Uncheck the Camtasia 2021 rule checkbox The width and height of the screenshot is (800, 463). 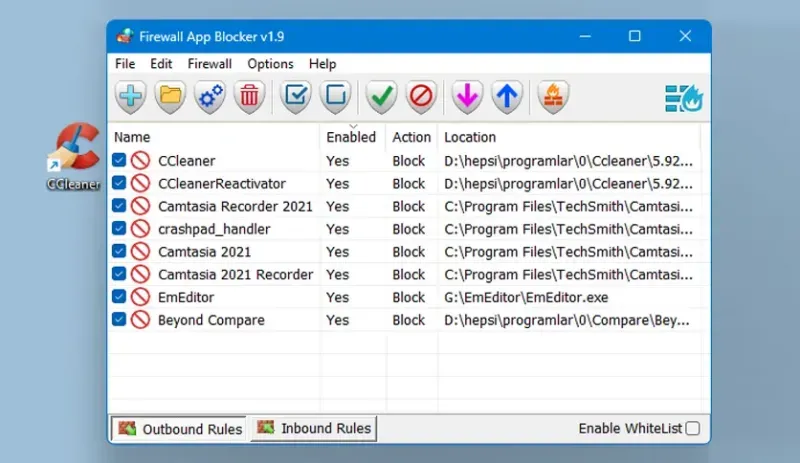tap(119, 251)
